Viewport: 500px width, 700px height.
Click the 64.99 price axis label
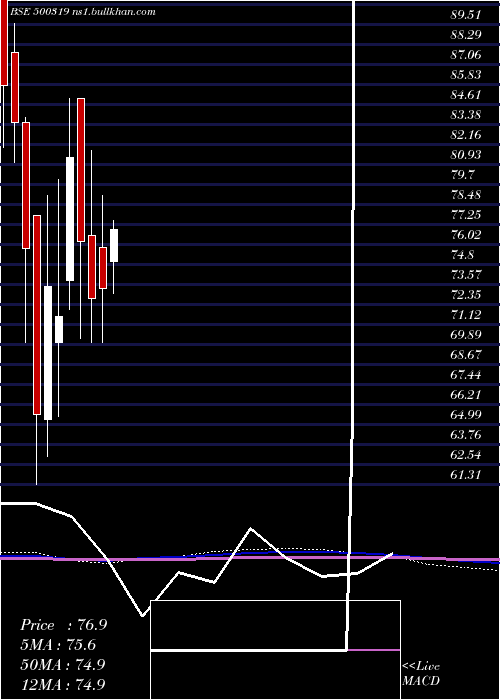(466, 415)
